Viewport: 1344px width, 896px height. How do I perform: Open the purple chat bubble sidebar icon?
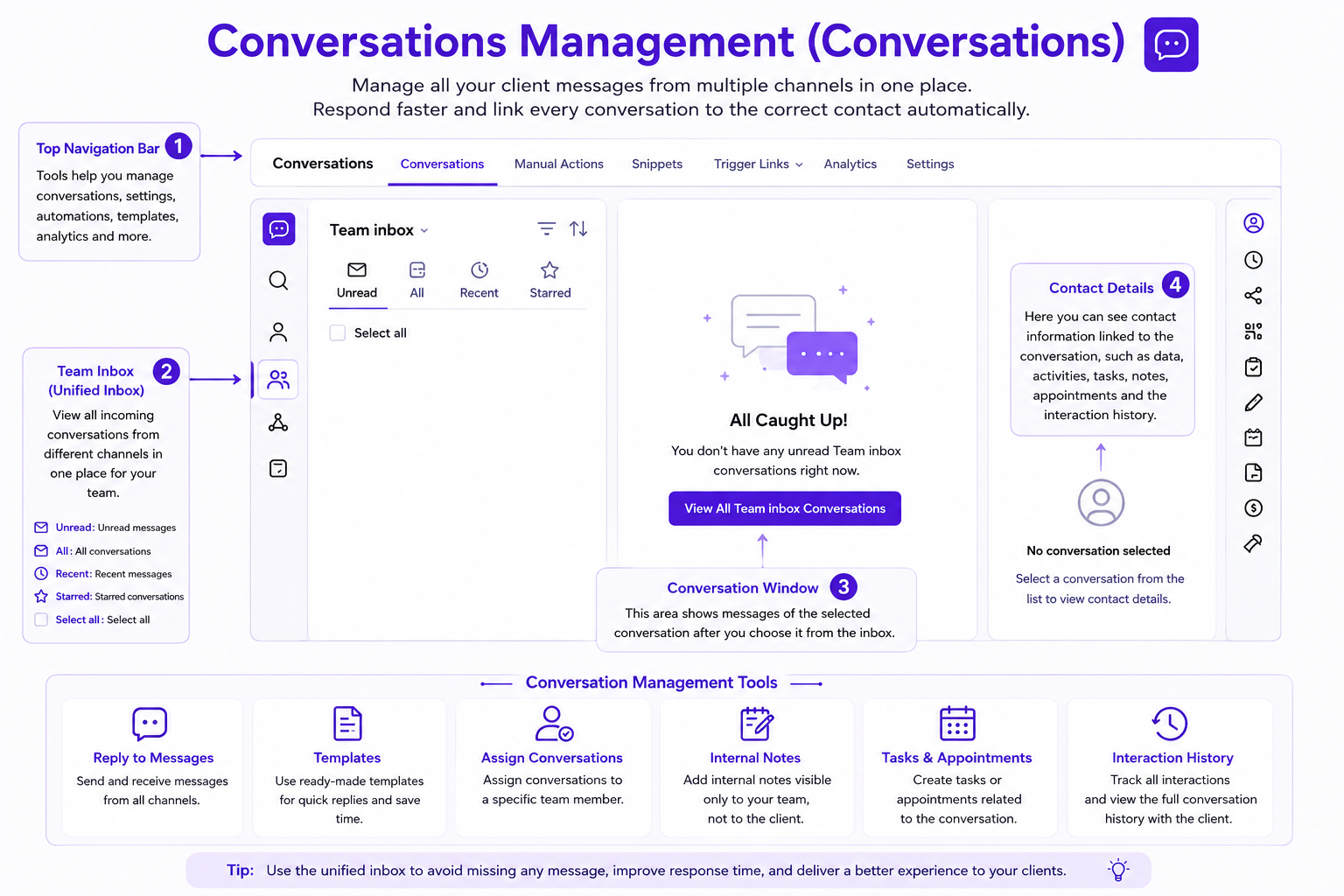tap(279, 229)
